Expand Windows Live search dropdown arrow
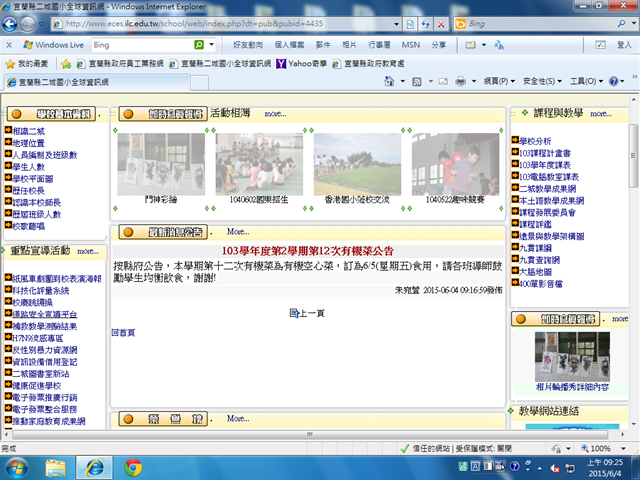This screenshot has height=480, width=640. (x=211, y=44)
